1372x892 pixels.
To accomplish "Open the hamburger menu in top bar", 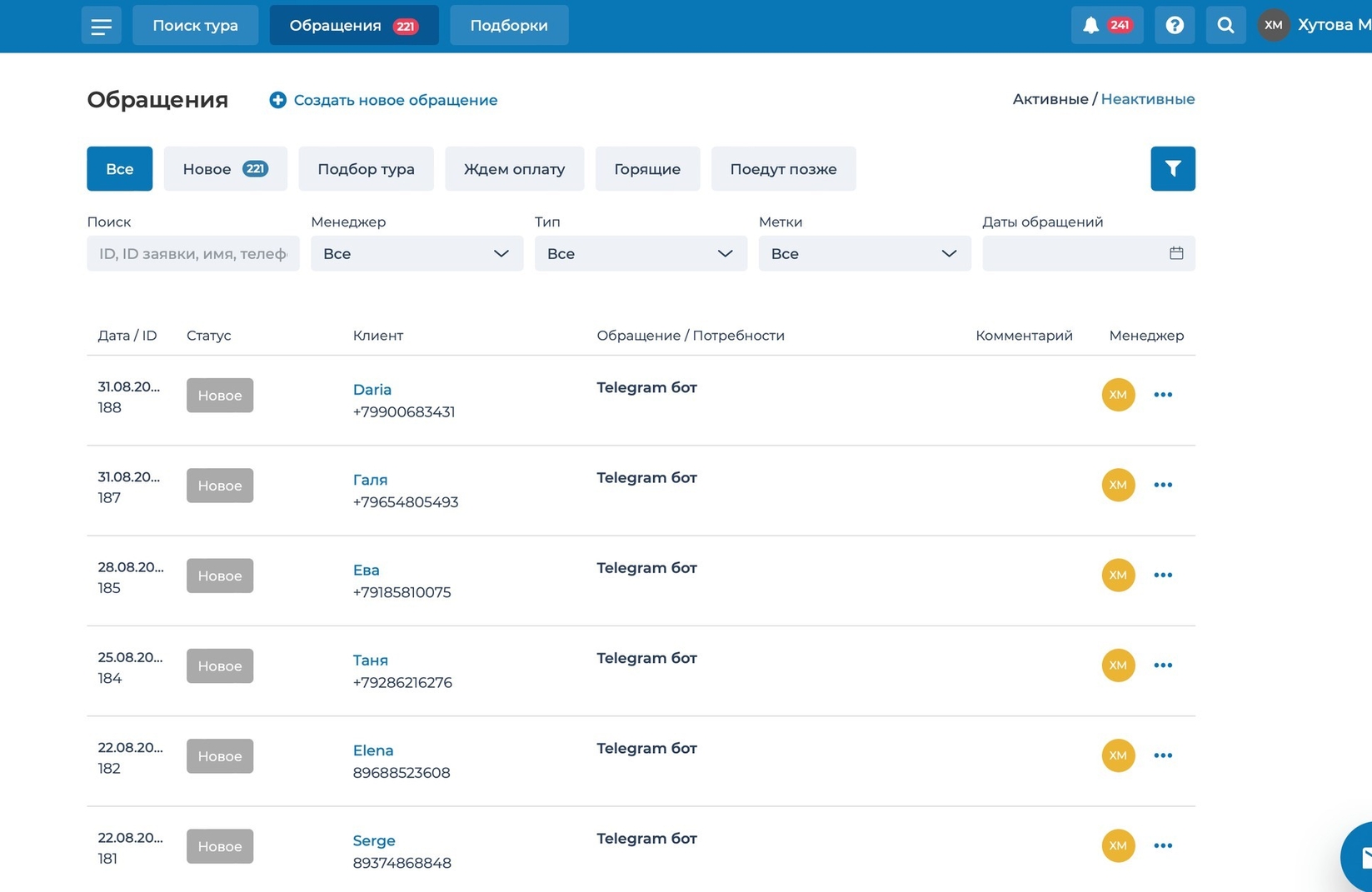I will click(x=101, y=26).
